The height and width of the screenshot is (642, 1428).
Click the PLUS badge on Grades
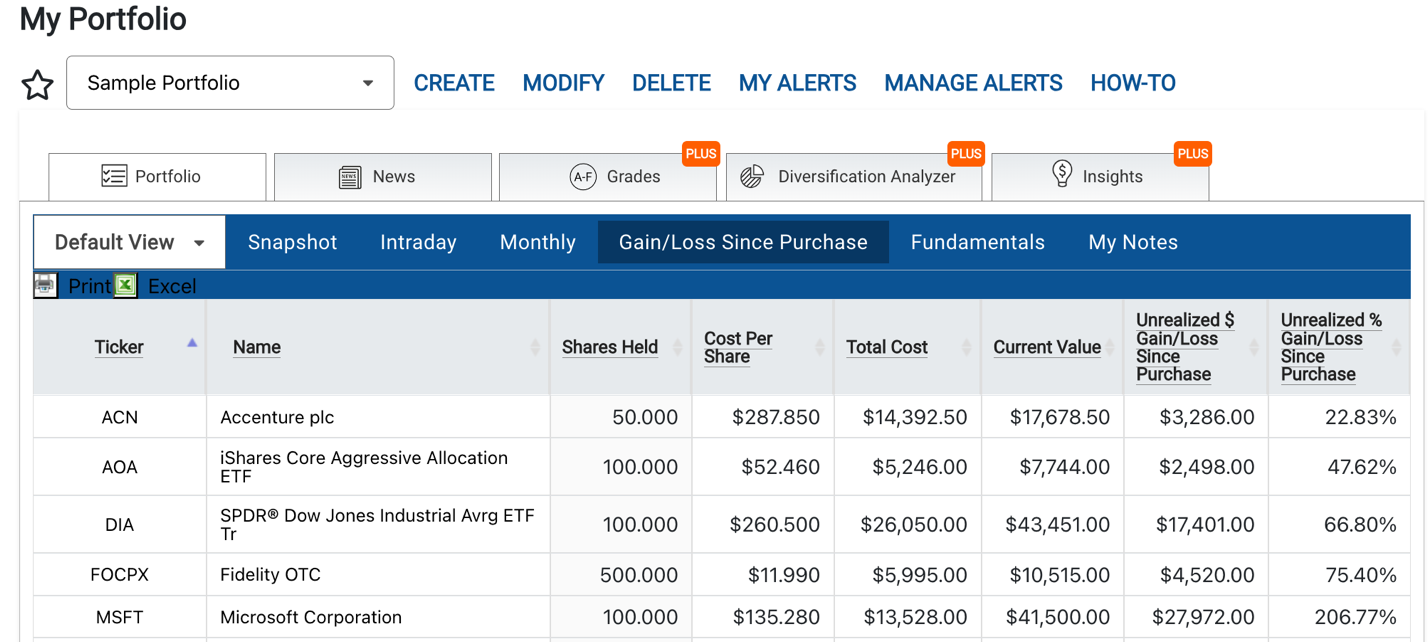pos(701,154)
